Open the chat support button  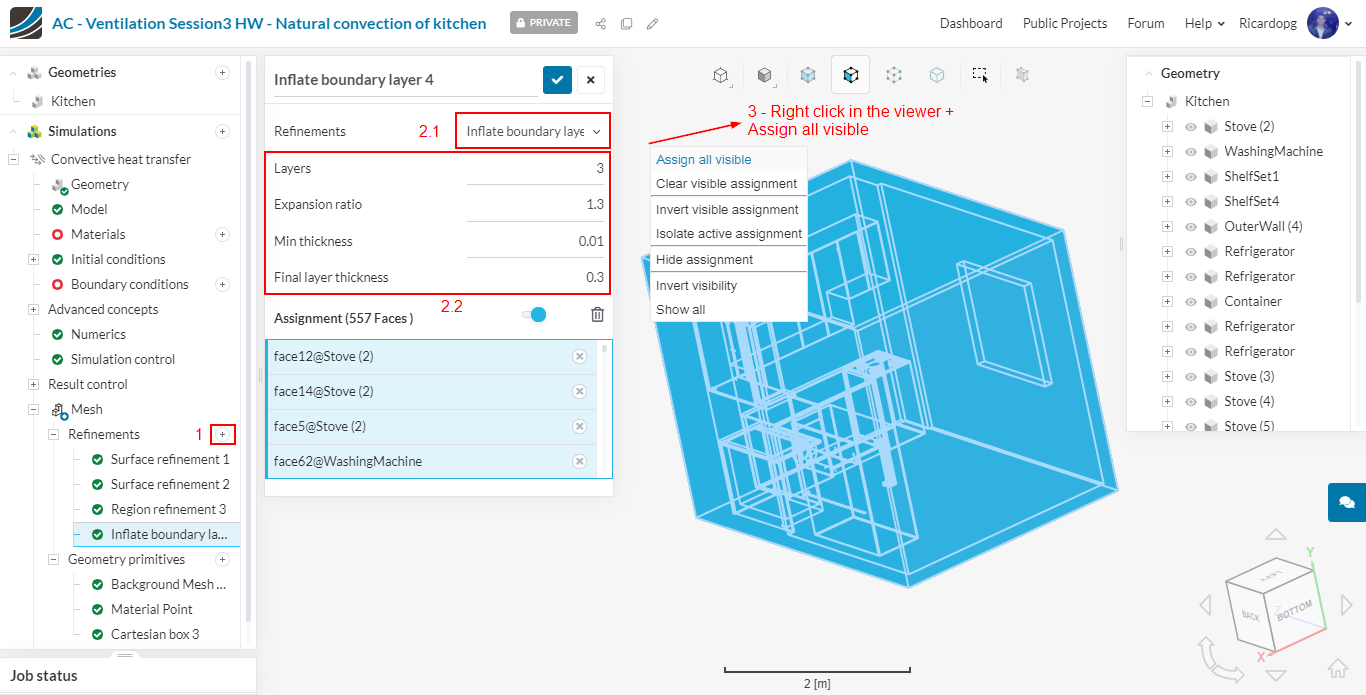click(1347, 502)
